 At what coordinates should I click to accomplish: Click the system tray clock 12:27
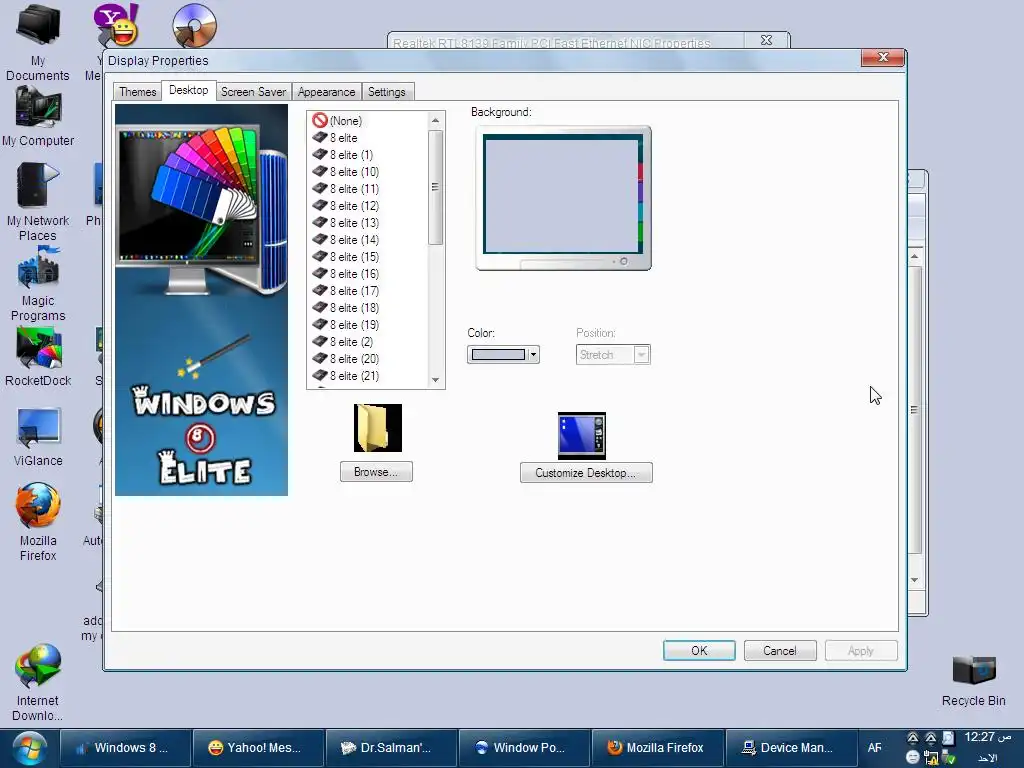pyautogui.click(x=987, y=737)
